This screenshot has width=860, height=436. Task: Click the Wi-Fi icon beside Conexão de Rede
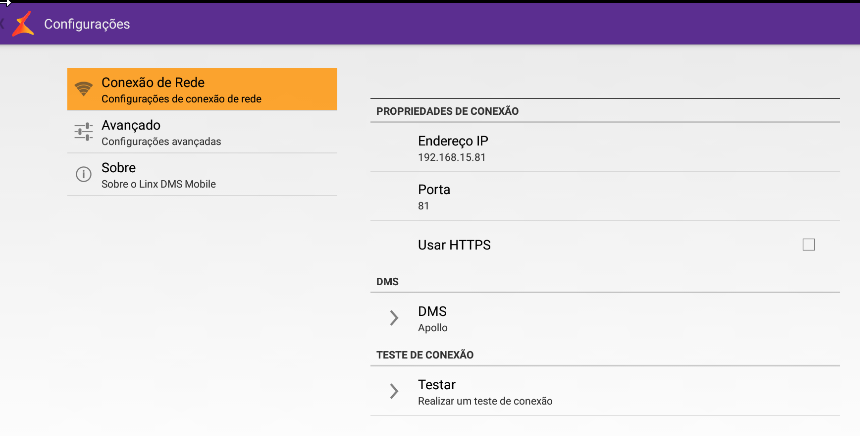[x=83, y=89]
